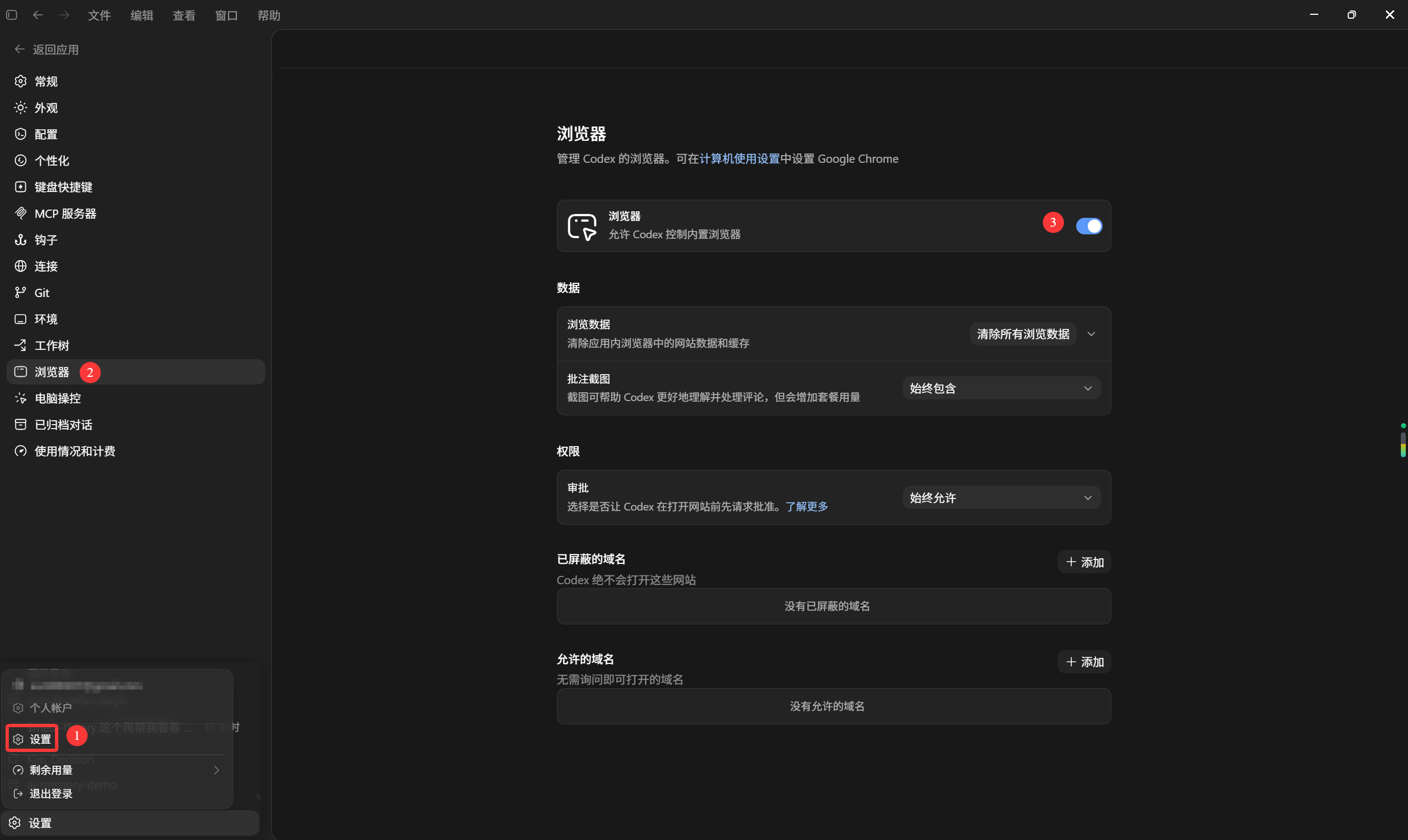The height and width of the screenshot is (840, 1408).
Task: Click the 没有已屏蔽的域名 empty list box
Action: tap(834, 606)
